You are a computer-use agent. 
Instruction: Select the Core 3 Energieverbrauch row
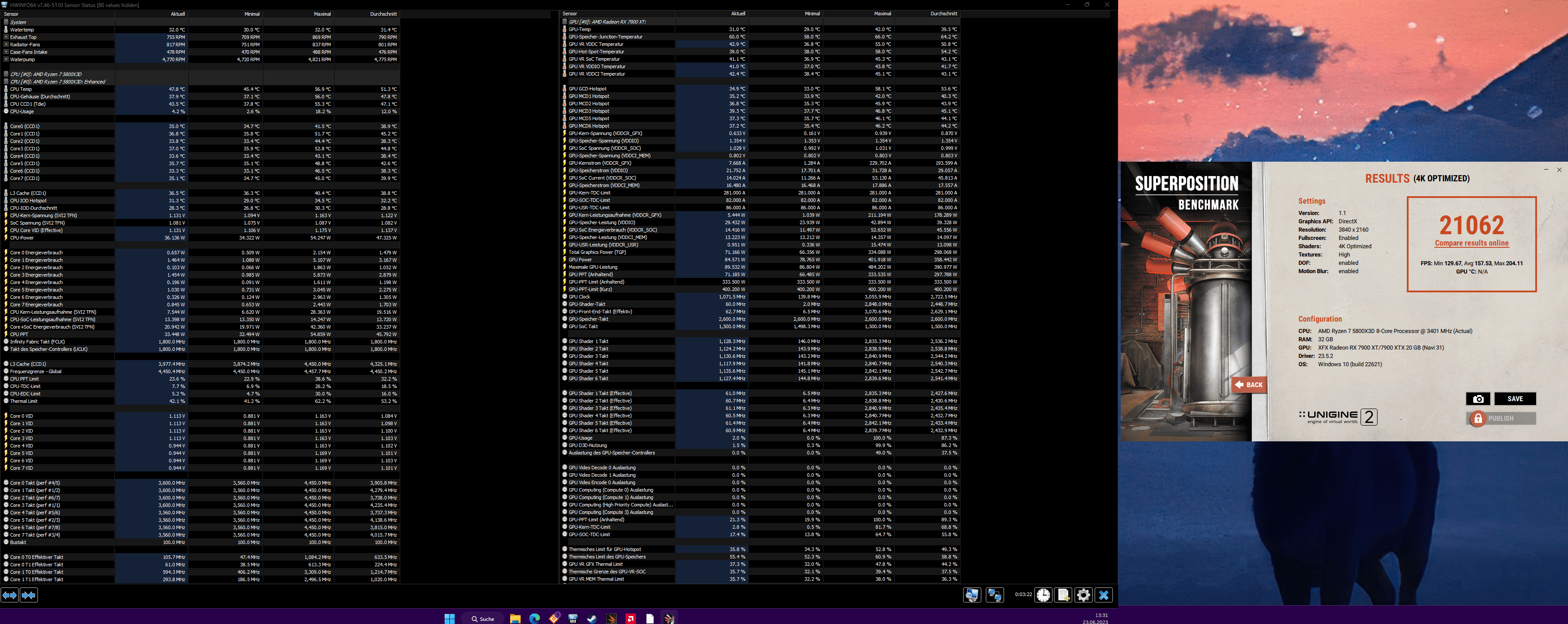pyautogui.click(x=201, y=274)
